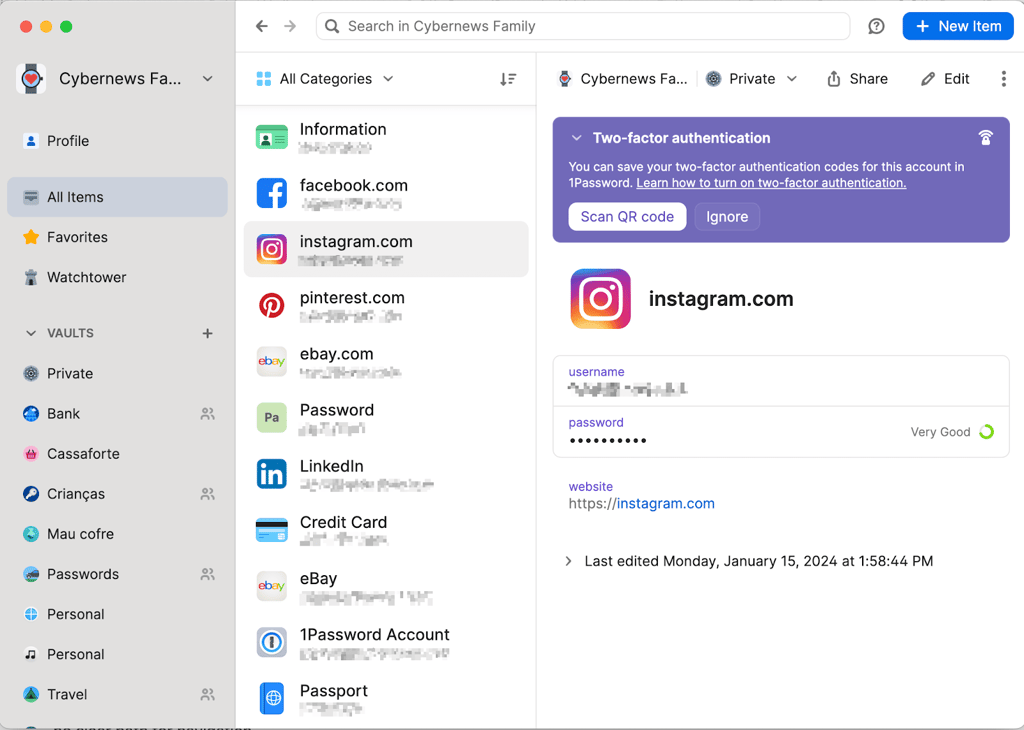This screenshot has width=1024, height=730.
Task: Click the Travel vault shared people icon
Action: (x=208, y=695)
